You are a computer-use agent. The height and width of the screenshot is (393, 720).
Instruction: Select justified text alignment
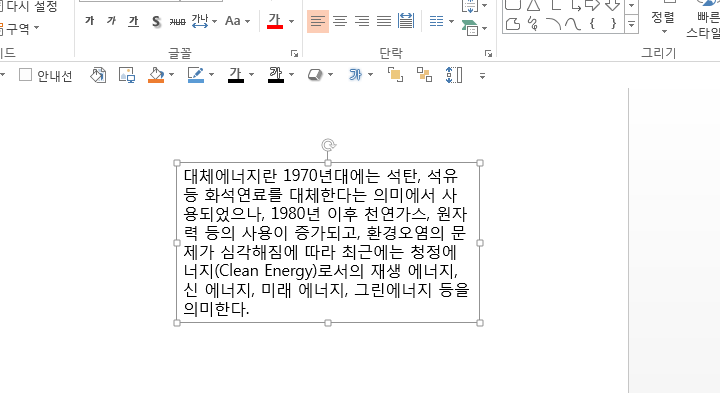coord(384,21)
